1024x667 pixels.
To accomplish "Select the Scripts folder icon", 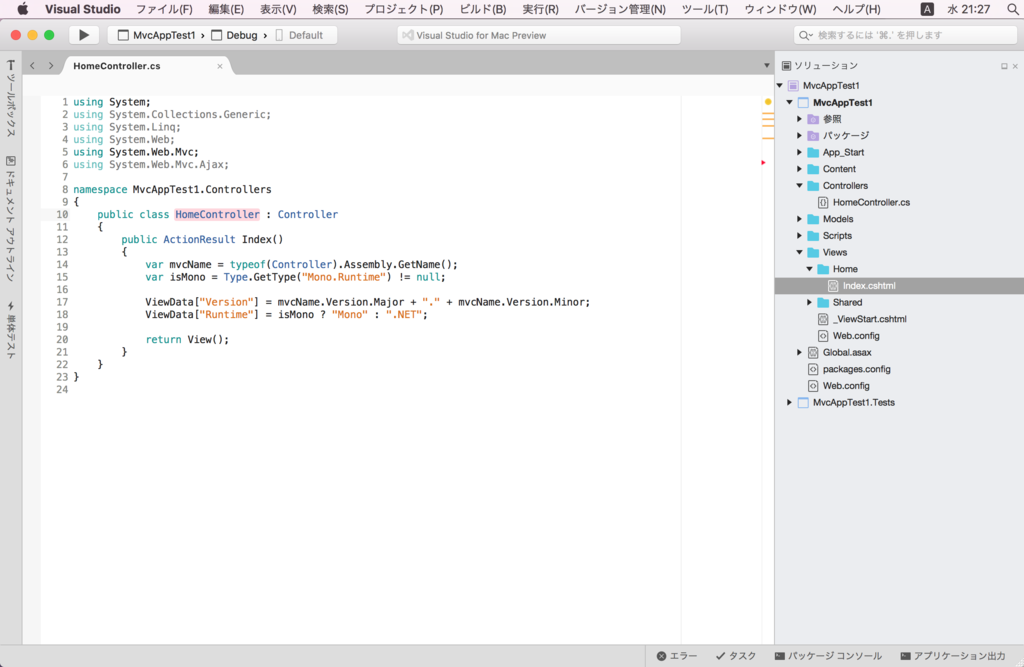I will (x=813, y=236).
